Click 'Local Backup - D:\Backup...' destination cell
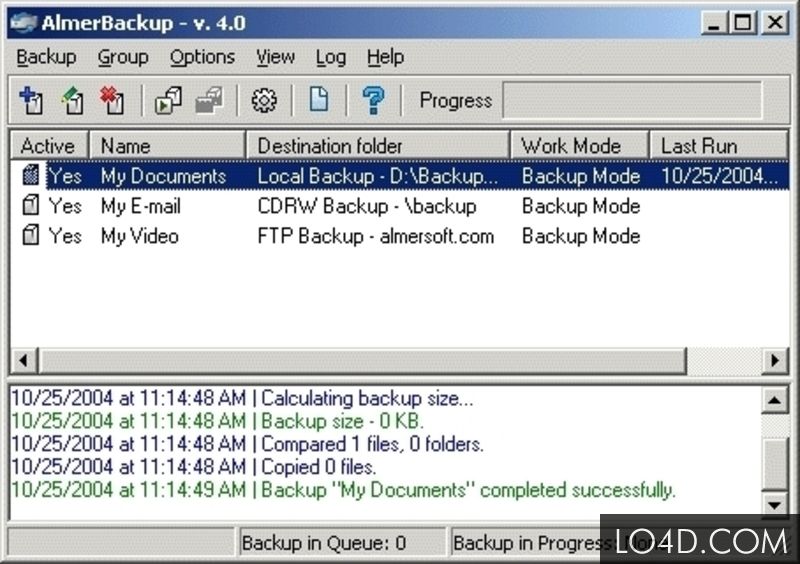The image size is (800, 564). click(x=378, y=176)
